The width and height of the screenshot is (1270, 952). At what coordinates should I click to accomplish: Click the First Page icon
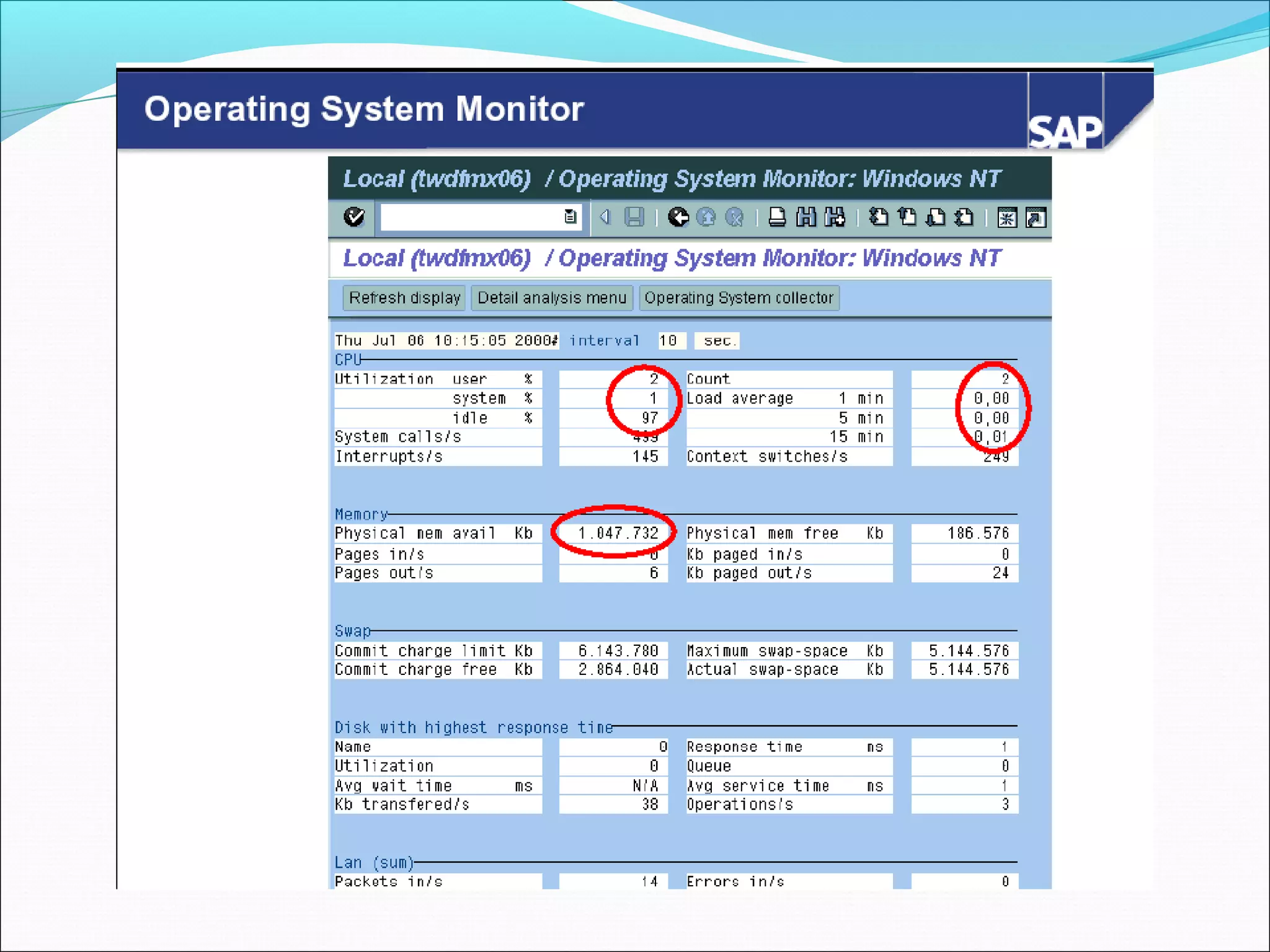878,218
